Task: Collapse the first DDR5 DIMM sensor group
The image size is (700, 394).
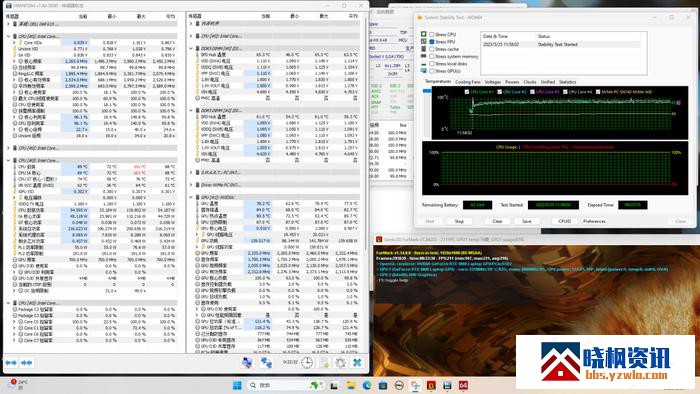Action: (x=191, y=48)
